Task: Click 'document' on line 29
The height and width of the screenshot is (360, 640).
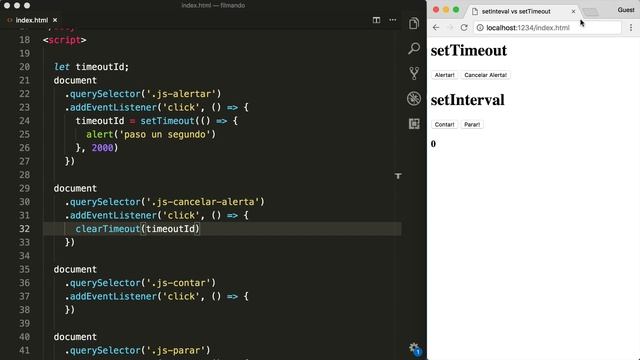Action: [75, 189]
